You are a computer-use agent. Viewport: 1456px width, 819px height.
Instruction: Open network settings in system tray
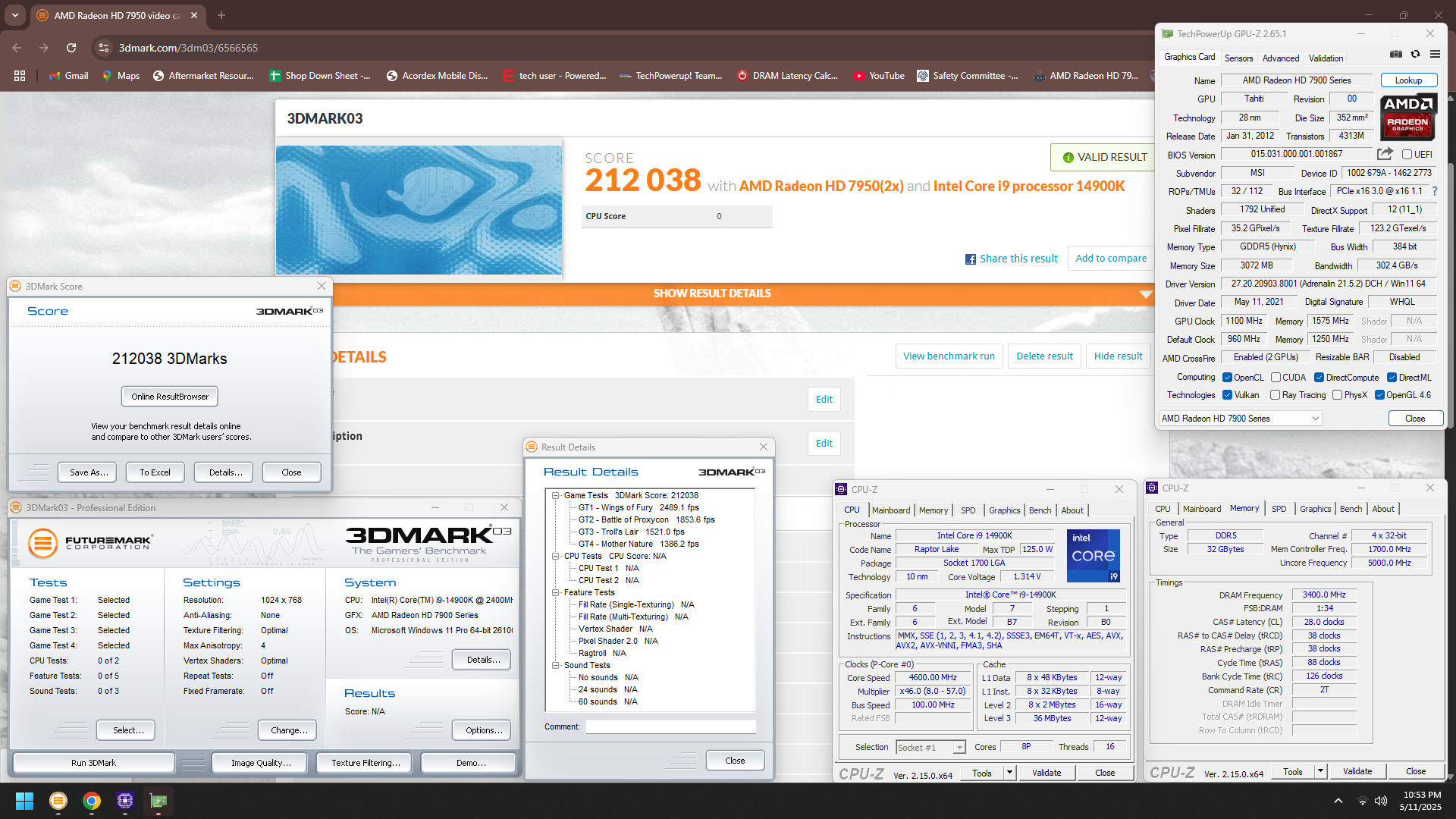(1362, 801)
